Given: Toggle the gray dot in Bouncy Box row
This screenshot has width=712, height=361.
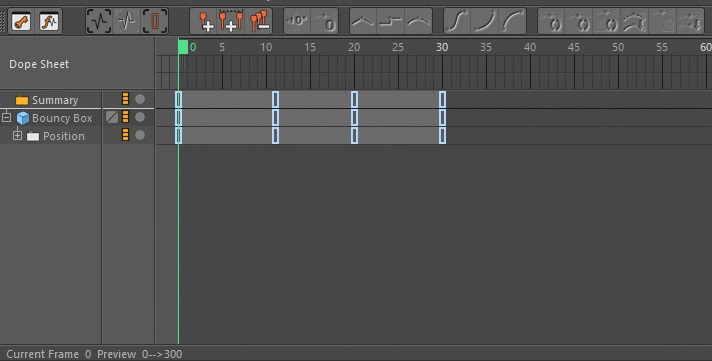Looking at the screenshot, I should click(x=140, y=117).
